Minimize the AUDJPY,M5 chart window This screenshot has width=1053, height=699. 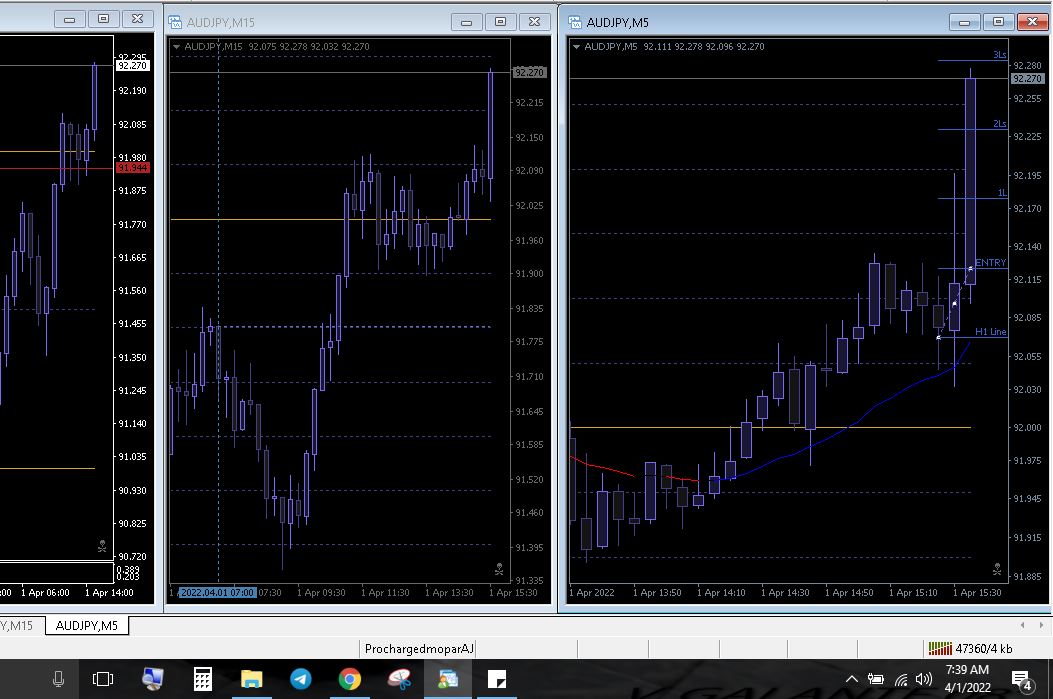pos(964,22)
